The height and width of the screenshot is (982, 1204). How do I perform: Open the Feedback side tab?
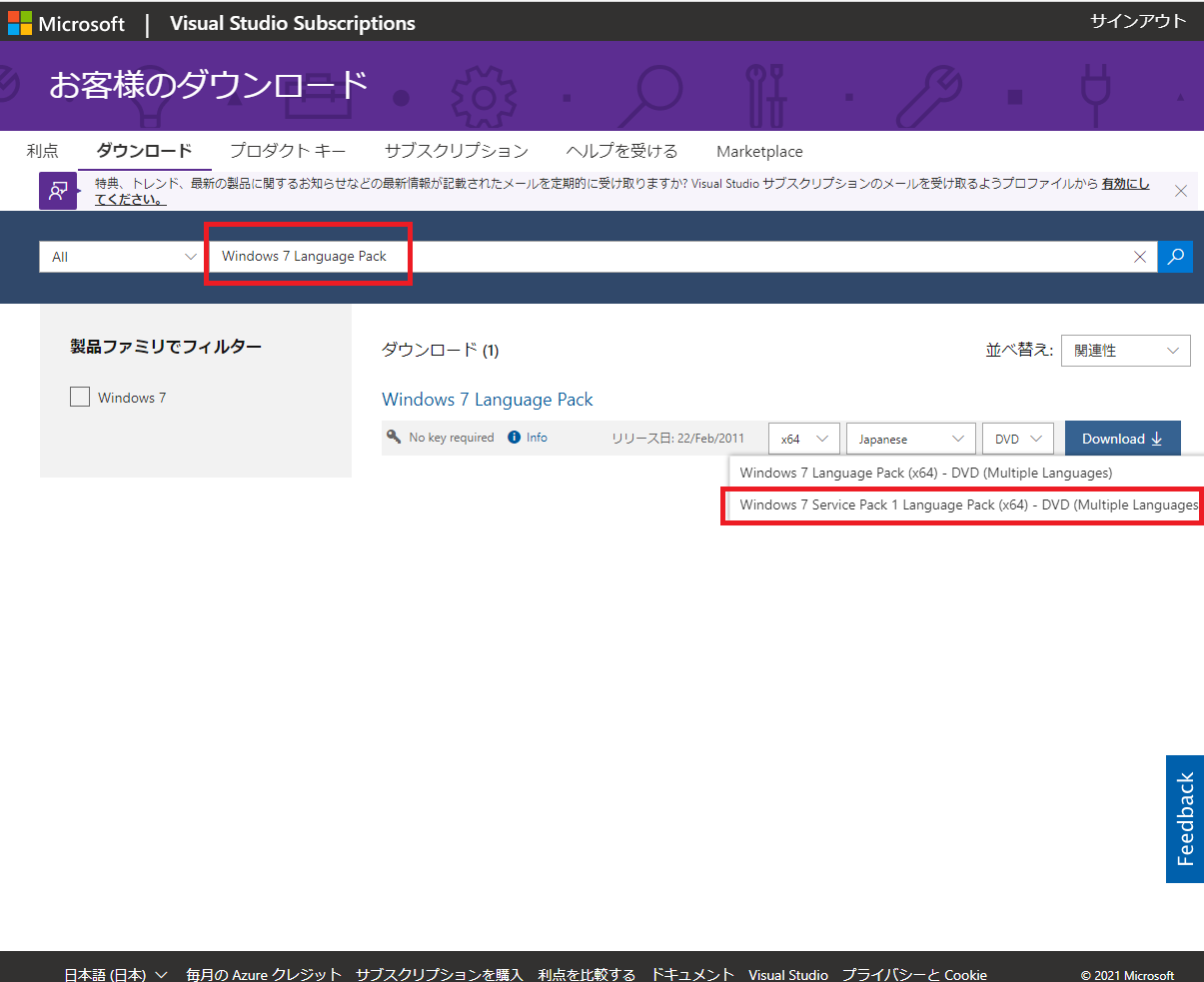1185,819
